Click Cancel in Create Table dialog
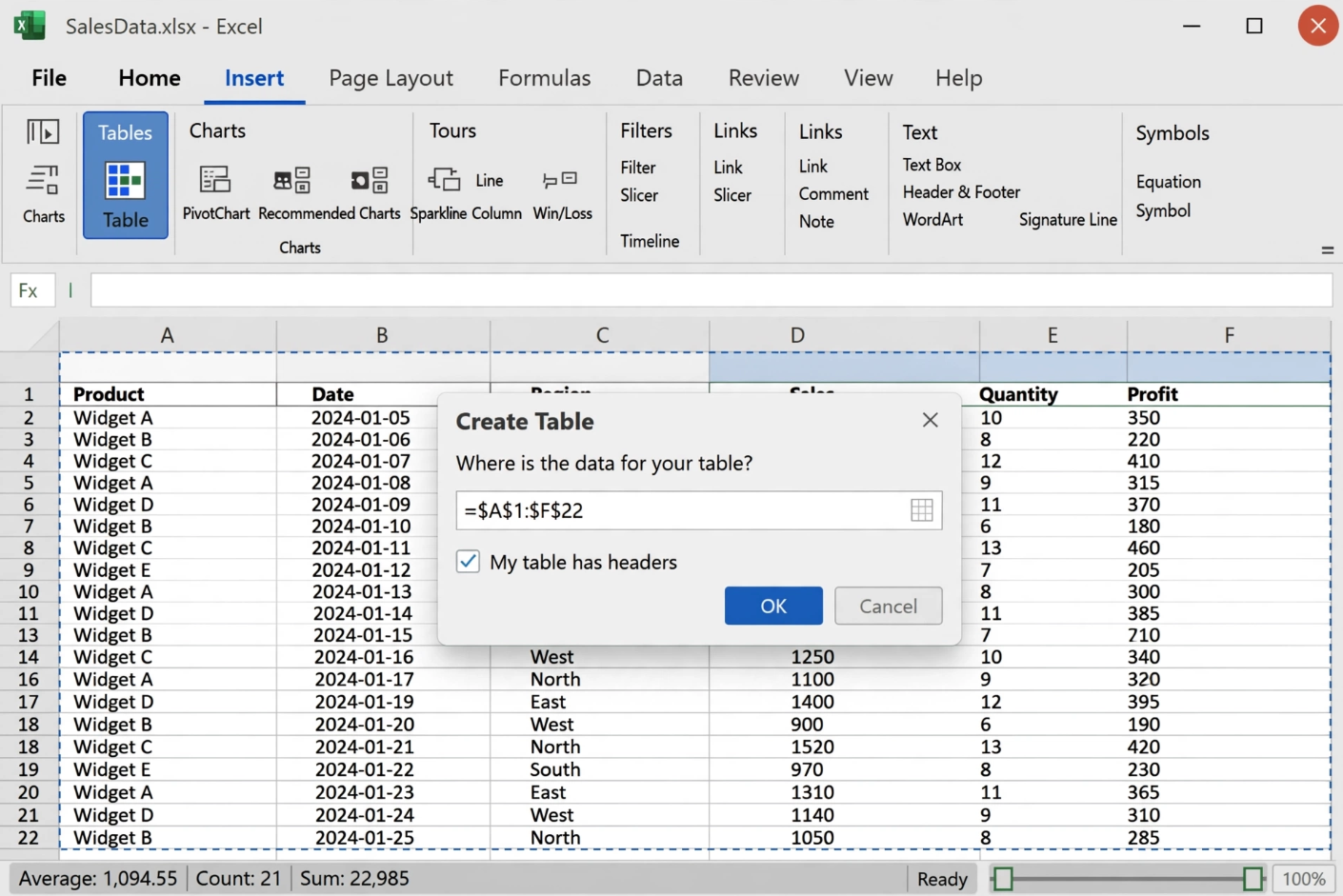The height and width of the screenshot is (896, 1343). point(889,606)
